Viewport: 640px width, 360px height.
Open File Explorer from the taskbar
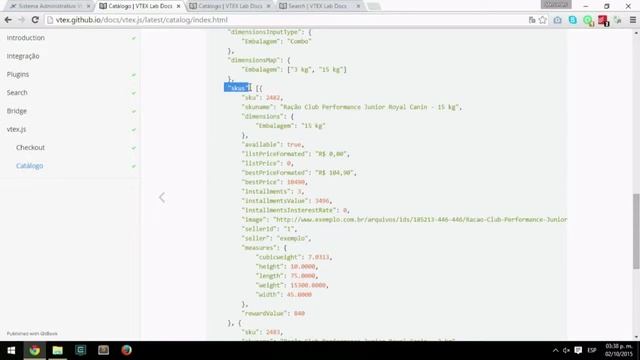click(58, 350)
